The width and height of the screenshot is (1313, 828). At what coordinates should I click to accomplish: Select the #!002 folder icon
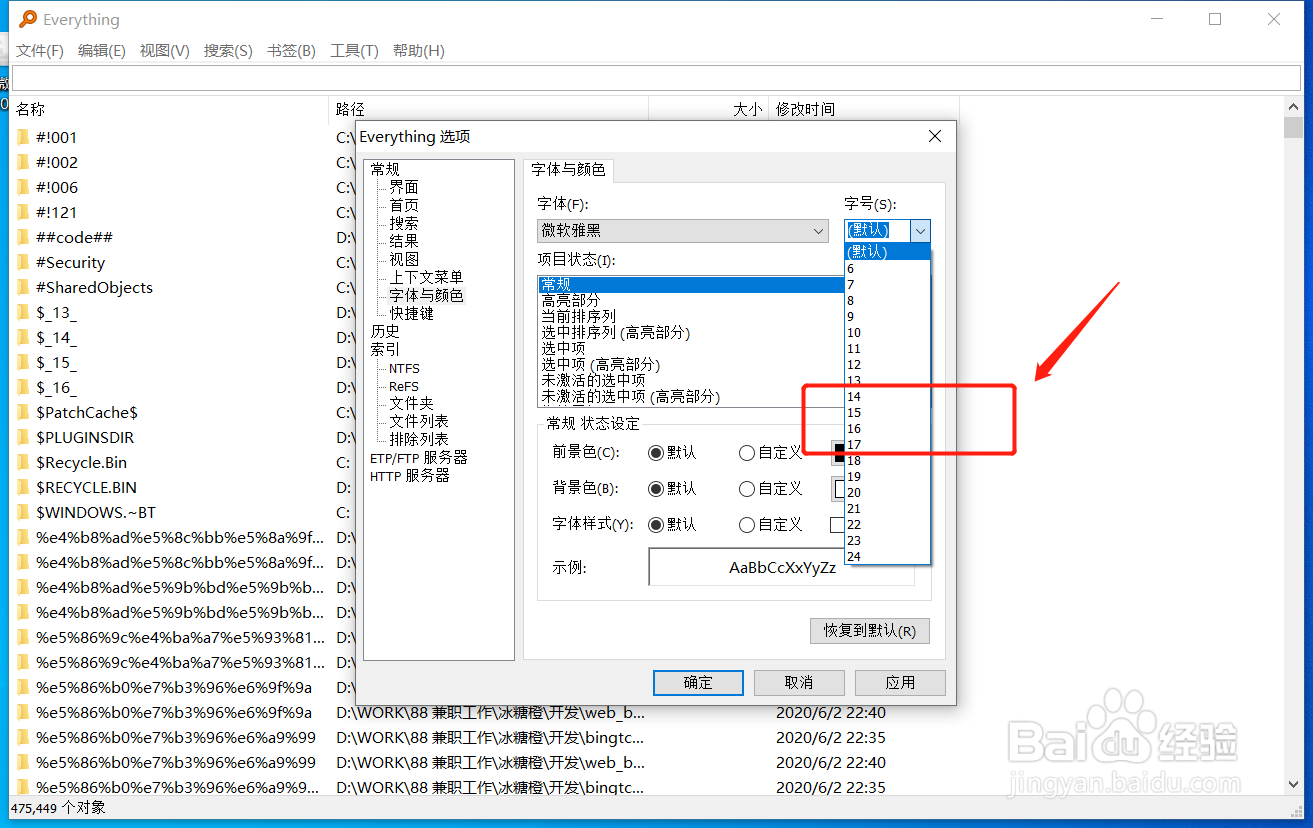23,162
